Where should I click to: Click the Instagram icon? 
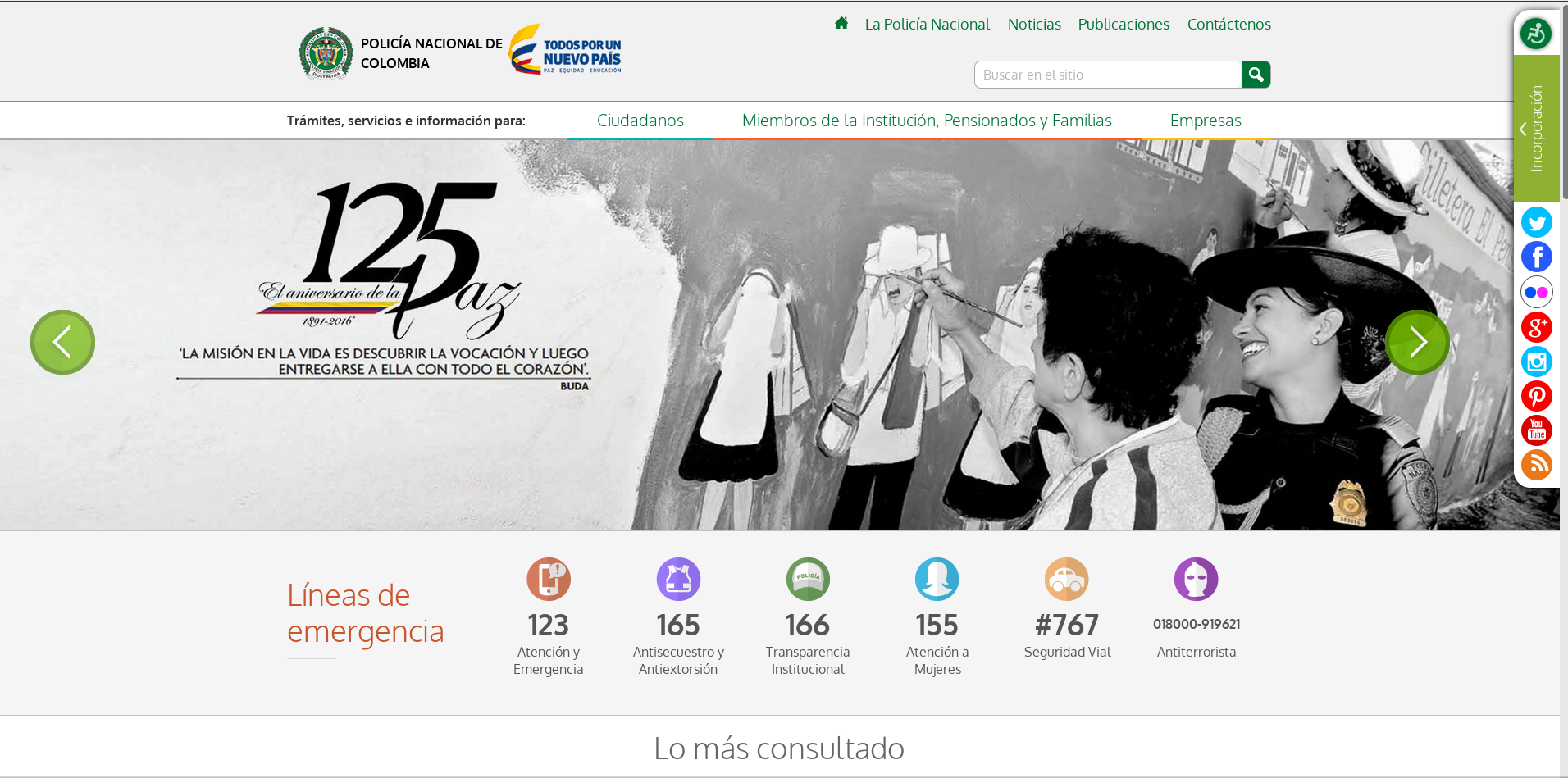pyautogui.click(x=1538, y=362)
